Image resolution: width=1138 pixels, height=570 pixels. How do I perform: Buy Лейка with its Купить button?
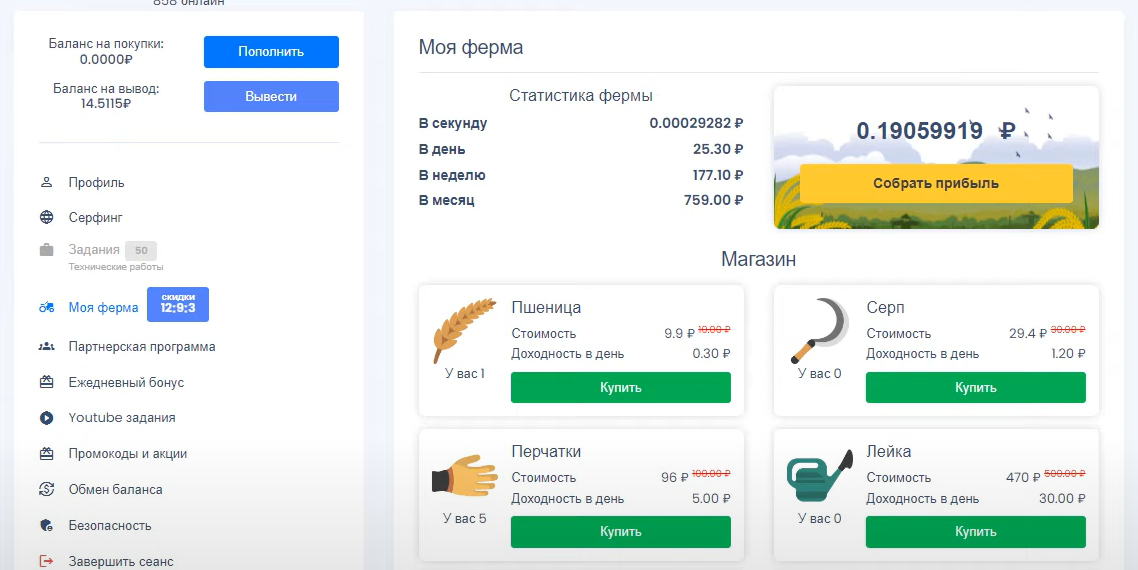click(975, 532)
